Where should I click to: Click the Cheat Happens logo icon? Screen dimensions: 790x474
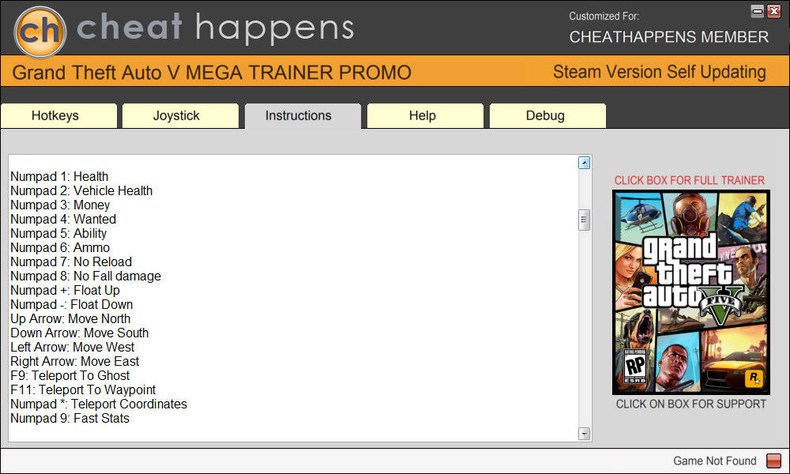(x=40, y=31)
